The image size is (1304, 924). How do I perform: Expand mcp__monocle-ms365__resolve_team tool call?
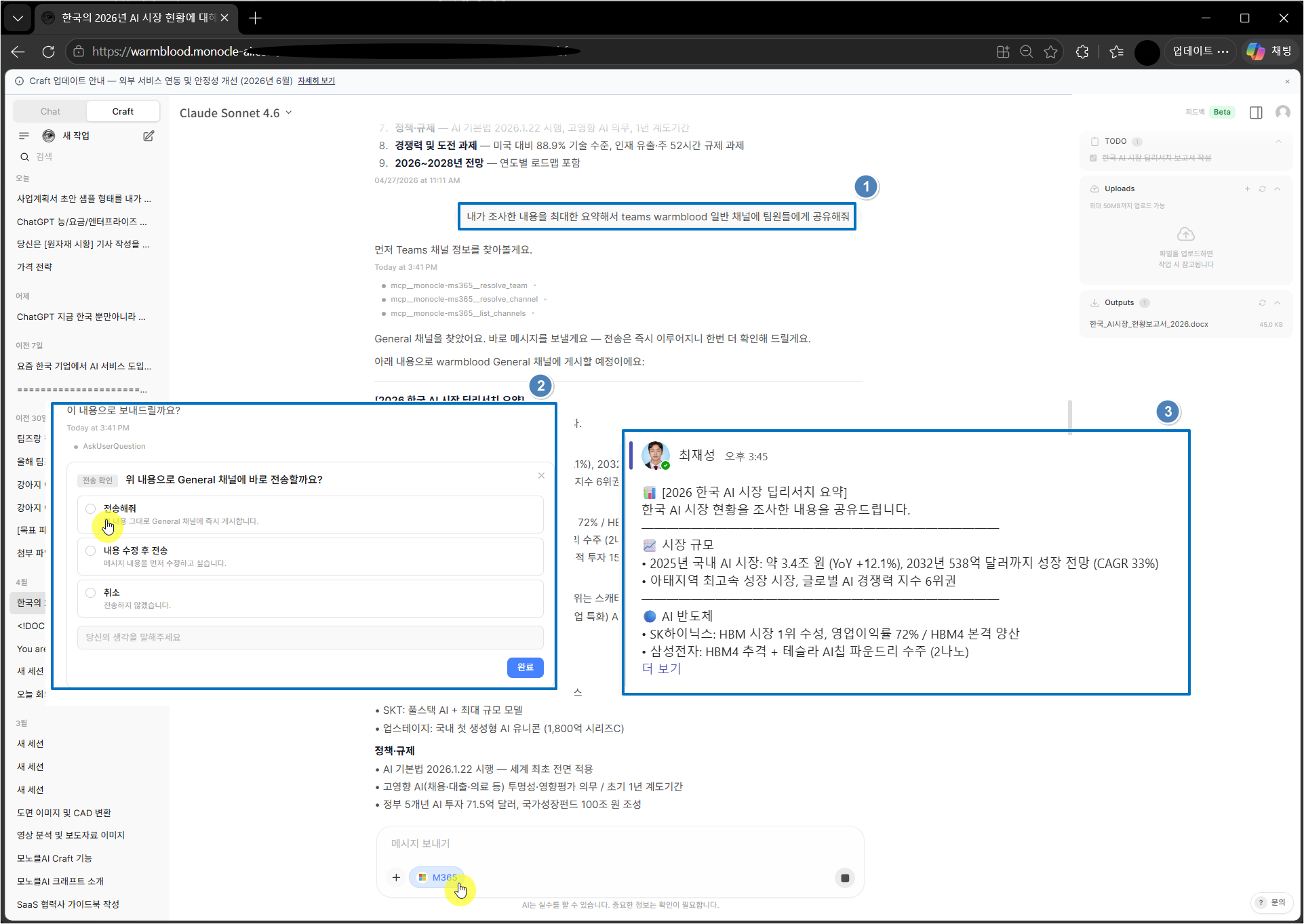coord(458,285)
